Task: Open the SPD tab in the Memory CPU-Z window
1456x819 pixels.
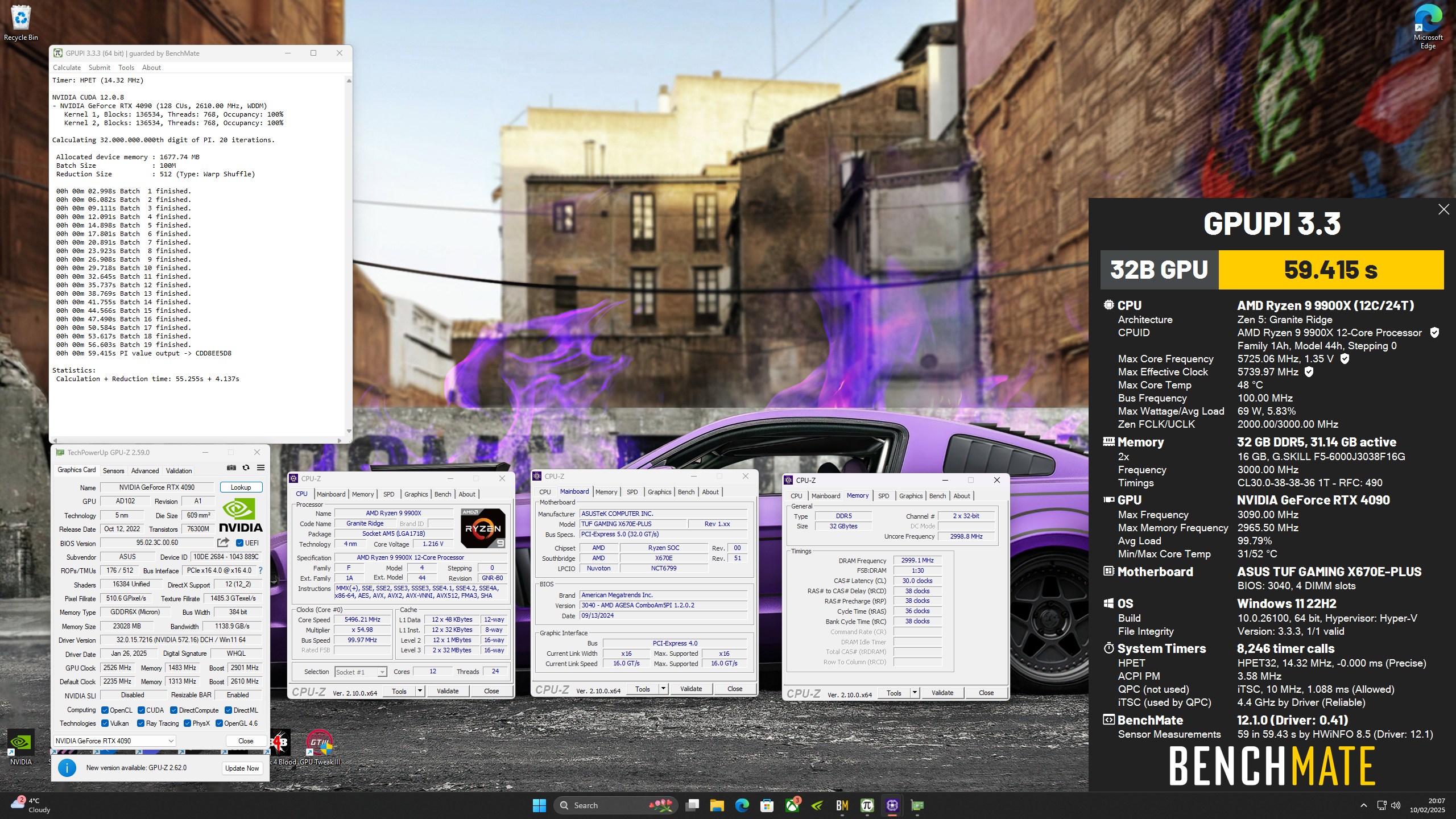Action: pyautogui.click(x=883, y=496)
